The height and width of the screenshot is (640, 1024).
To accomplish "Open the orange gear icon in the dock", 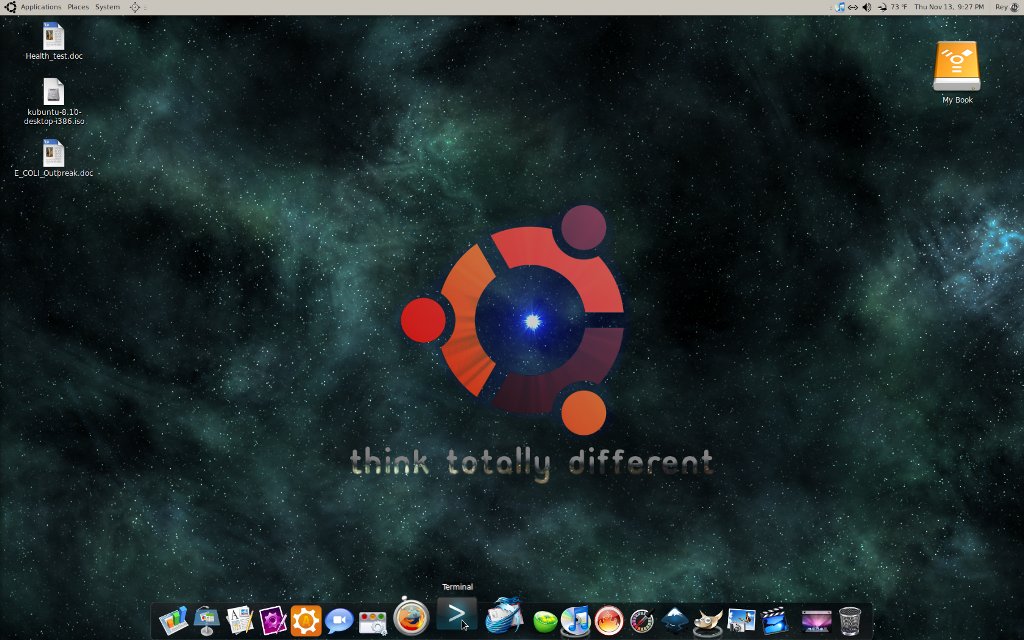I will [x=306, y=620].
